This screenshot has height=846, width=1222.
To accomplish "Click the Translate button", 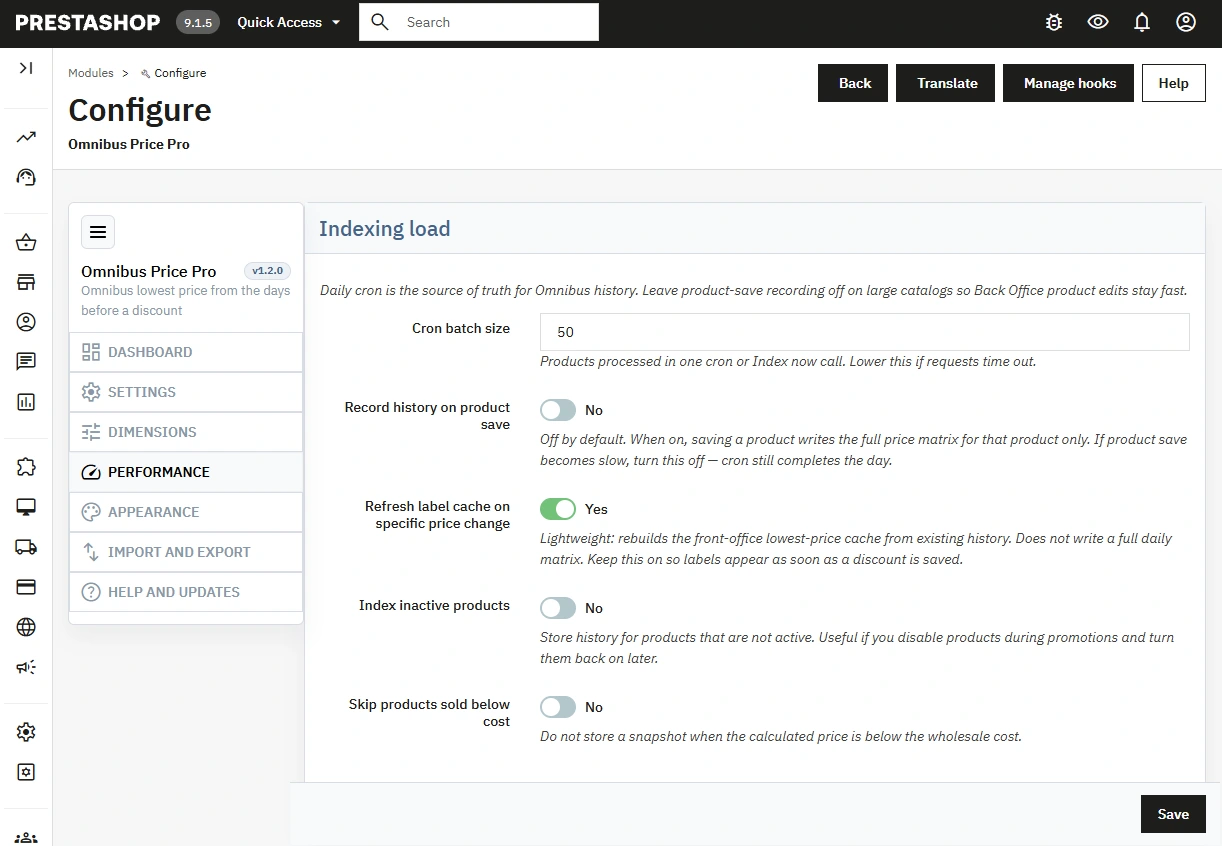I will (x=947, y=83).
